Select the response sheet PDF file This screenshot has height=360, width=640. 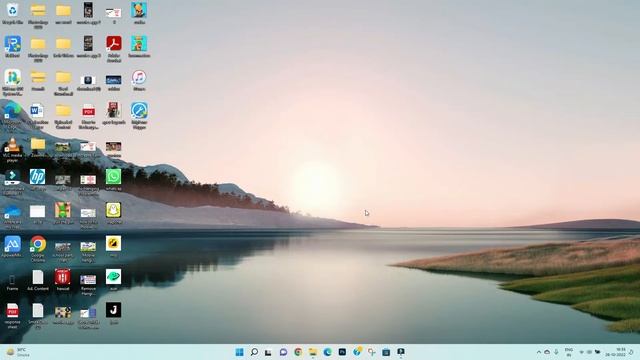12,316
